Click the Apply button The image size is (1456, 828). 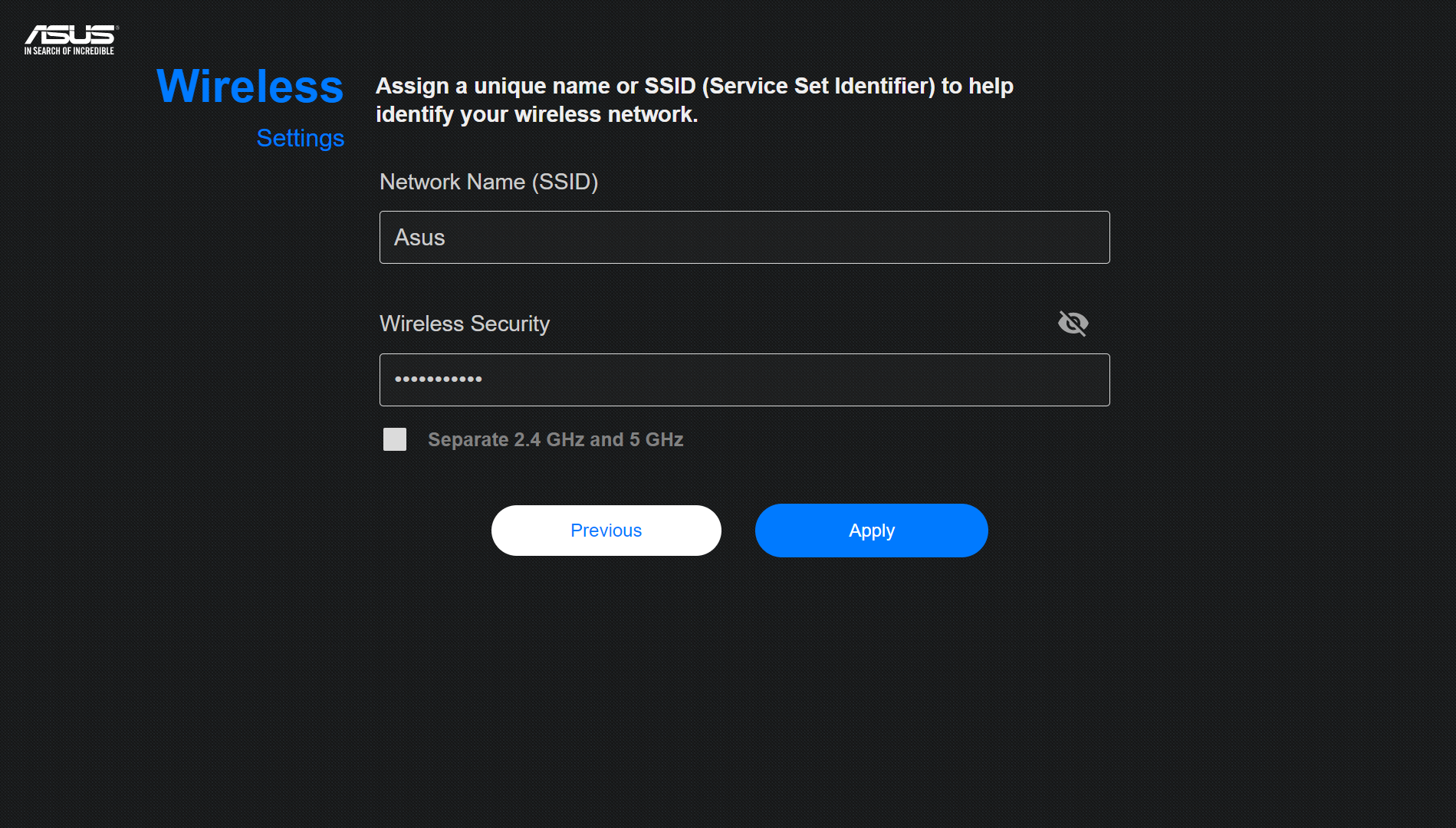tap(871, 530)
